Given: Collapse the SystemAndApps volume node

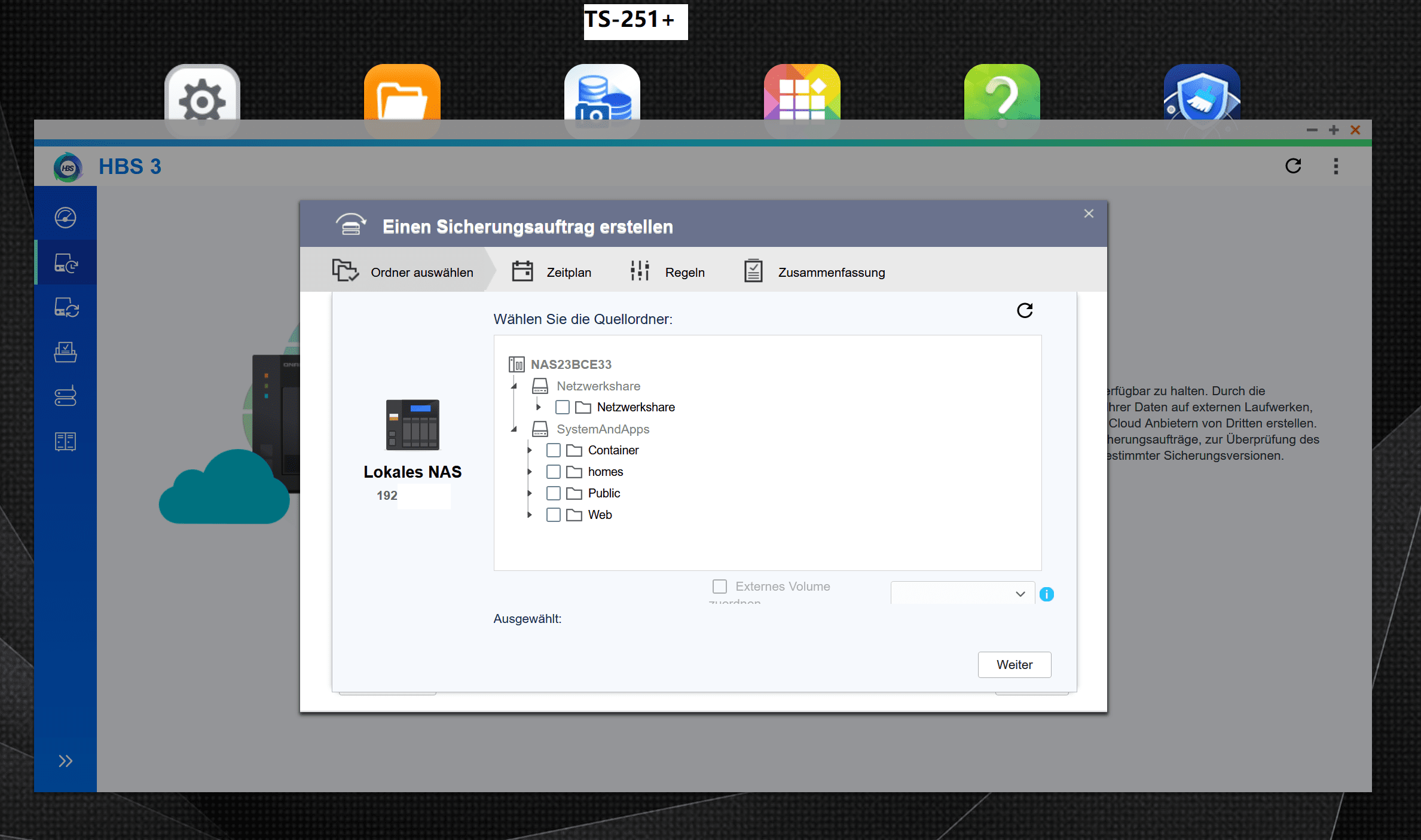Looking at the screenshot, I should point(514,429).
